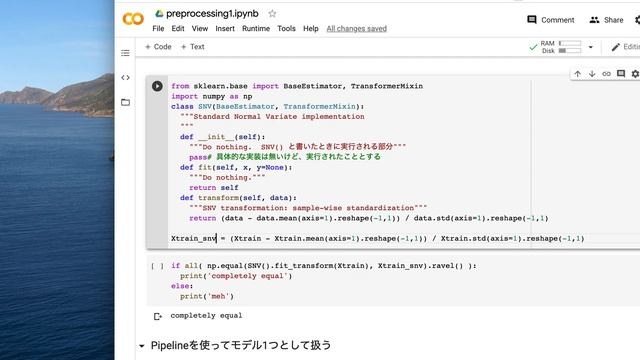The image size is (640, 360).
Task: Run the np.equal comparison cell
Action: (157, 266)
